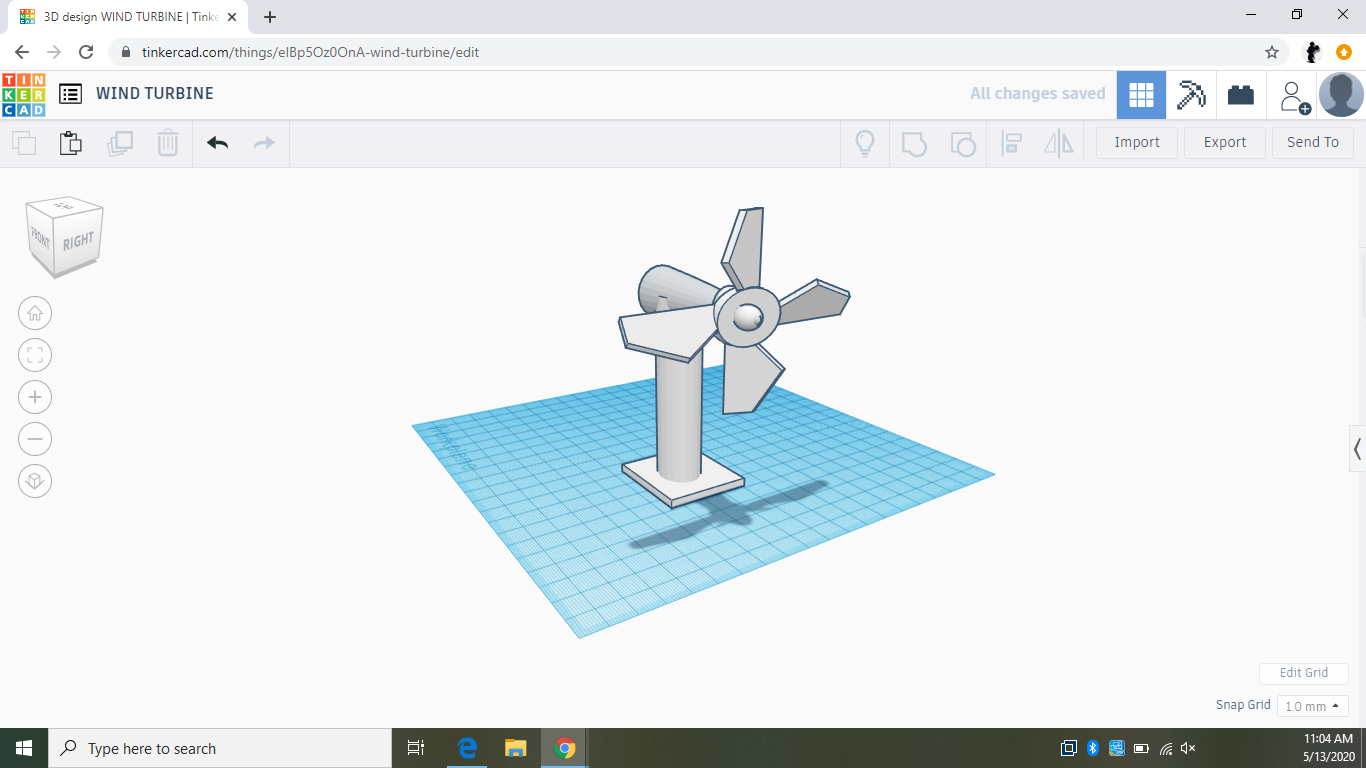Open the Tinkercad designs menu icon
Screen dimensions: 1366x768
point(70,93)
